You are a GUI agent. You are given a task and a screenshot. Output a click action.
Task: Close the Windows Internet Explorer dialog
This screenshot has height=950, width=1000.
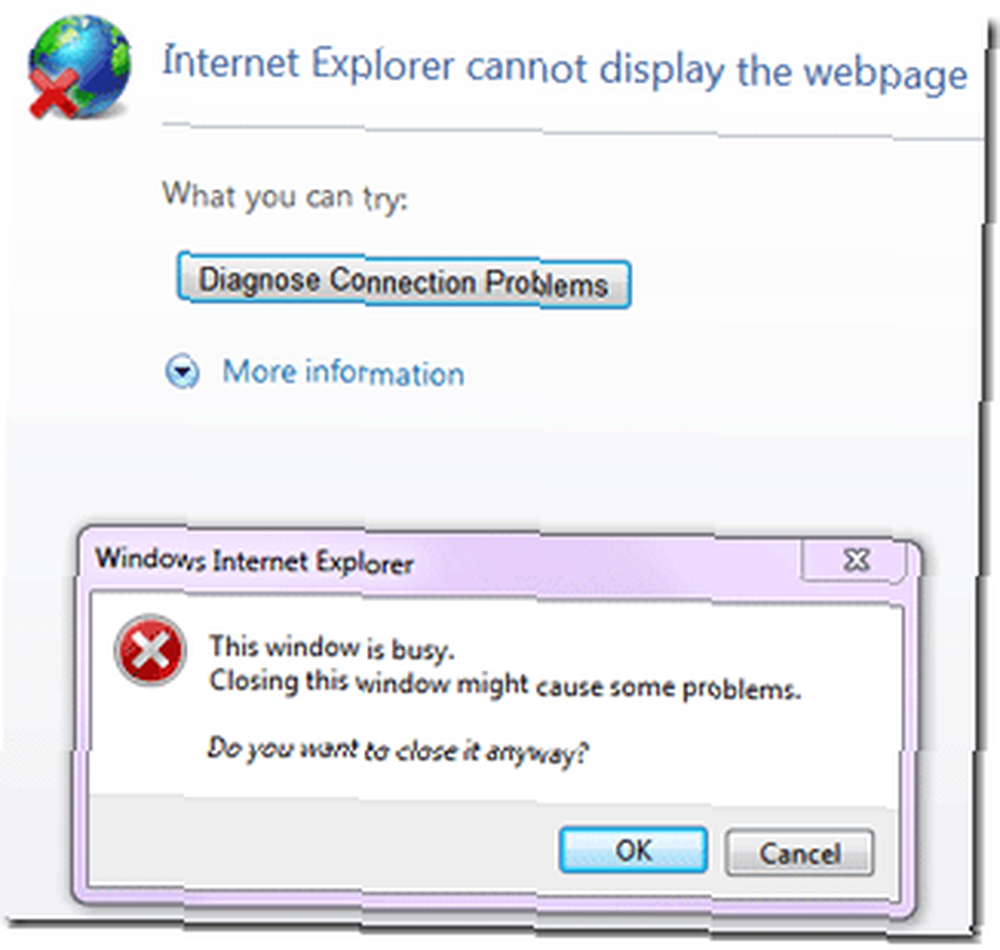854,560
